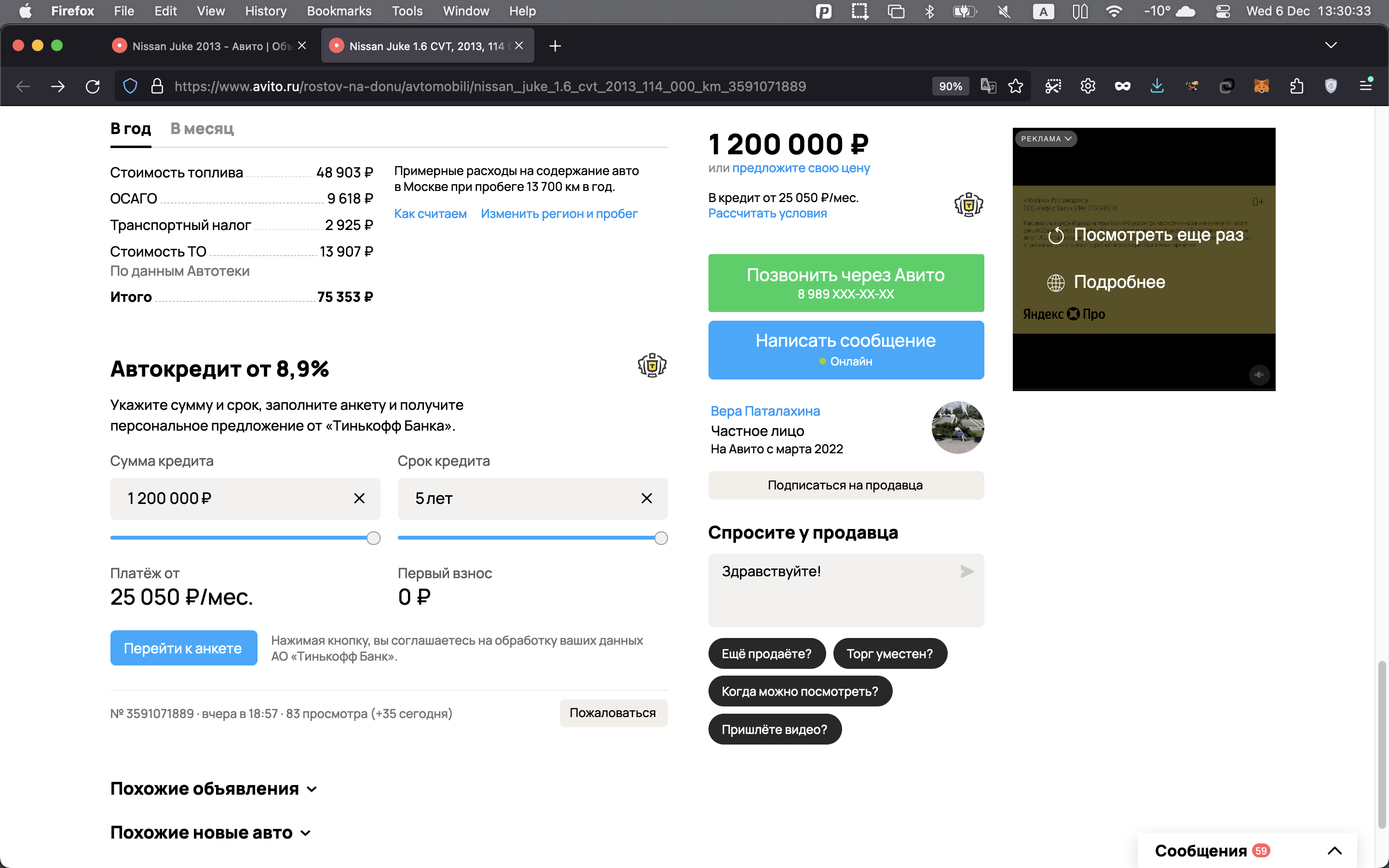Open Firefox downloads panel
This screenshot has width=1389, height=868.
pyautogui.click(x=1157, y=86)
